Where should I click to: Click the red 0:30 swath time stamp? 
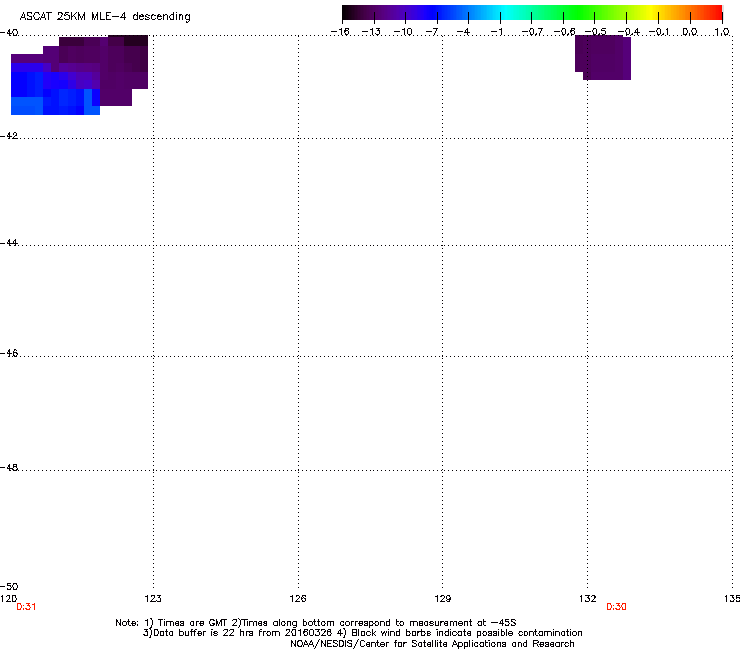[x=616, y=607]
